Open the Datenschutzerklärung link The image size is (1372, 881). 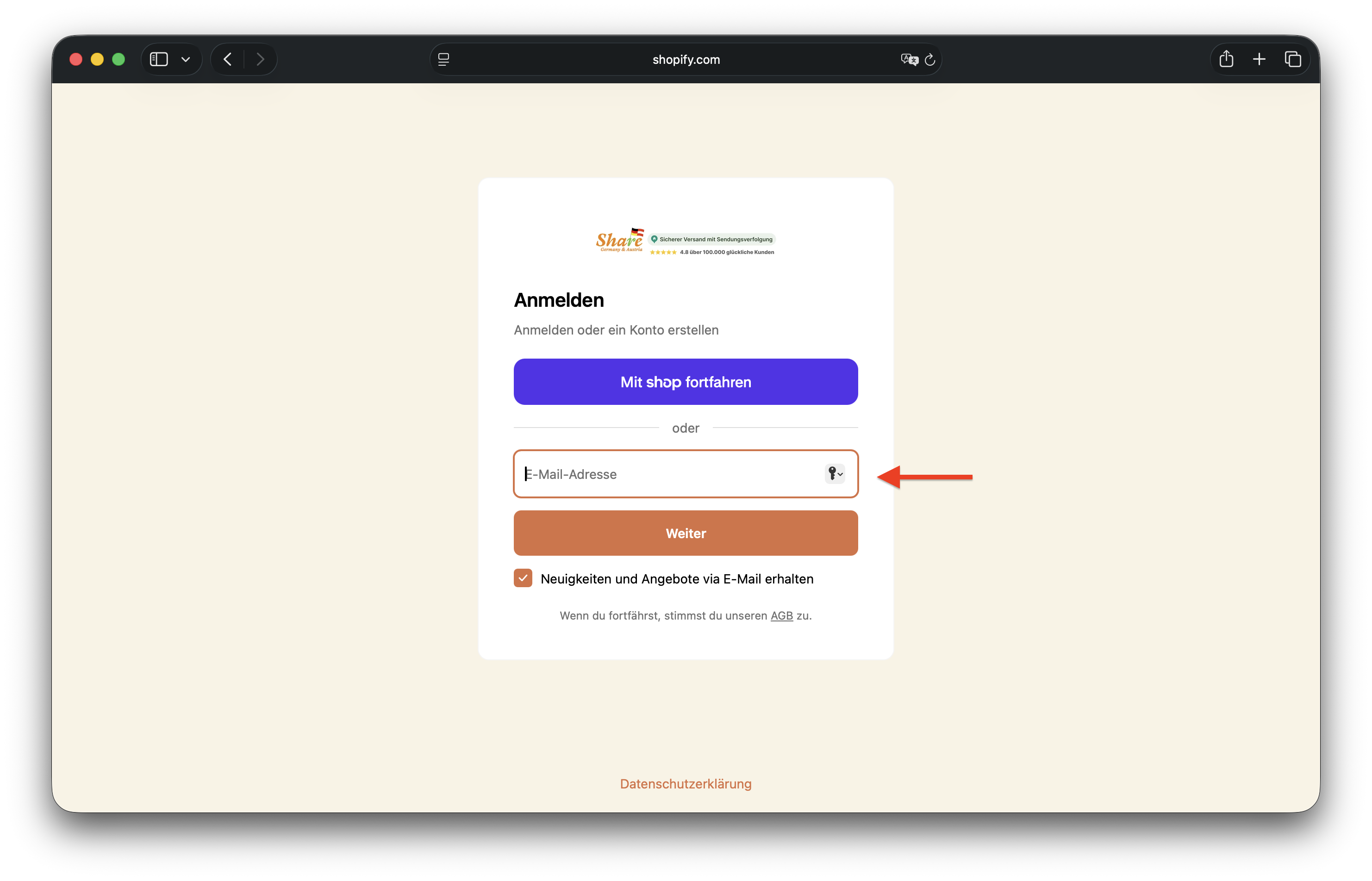click(686, 784)
